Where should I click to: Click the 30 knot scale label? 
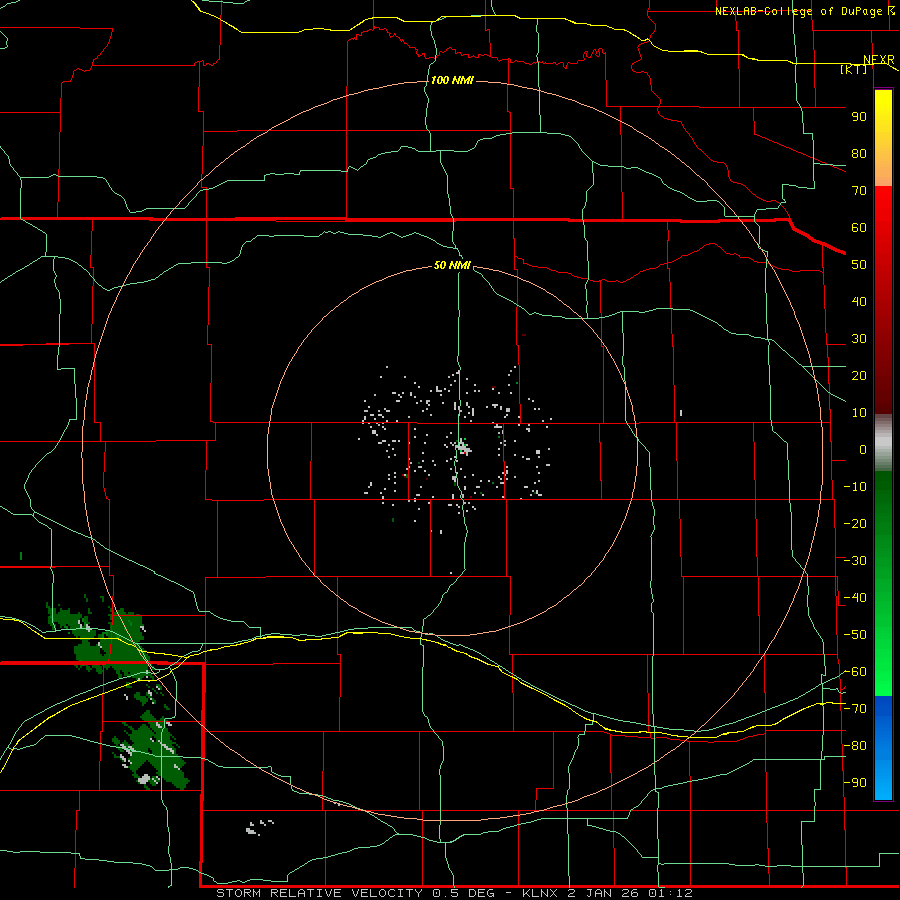(x=859, y=339)
